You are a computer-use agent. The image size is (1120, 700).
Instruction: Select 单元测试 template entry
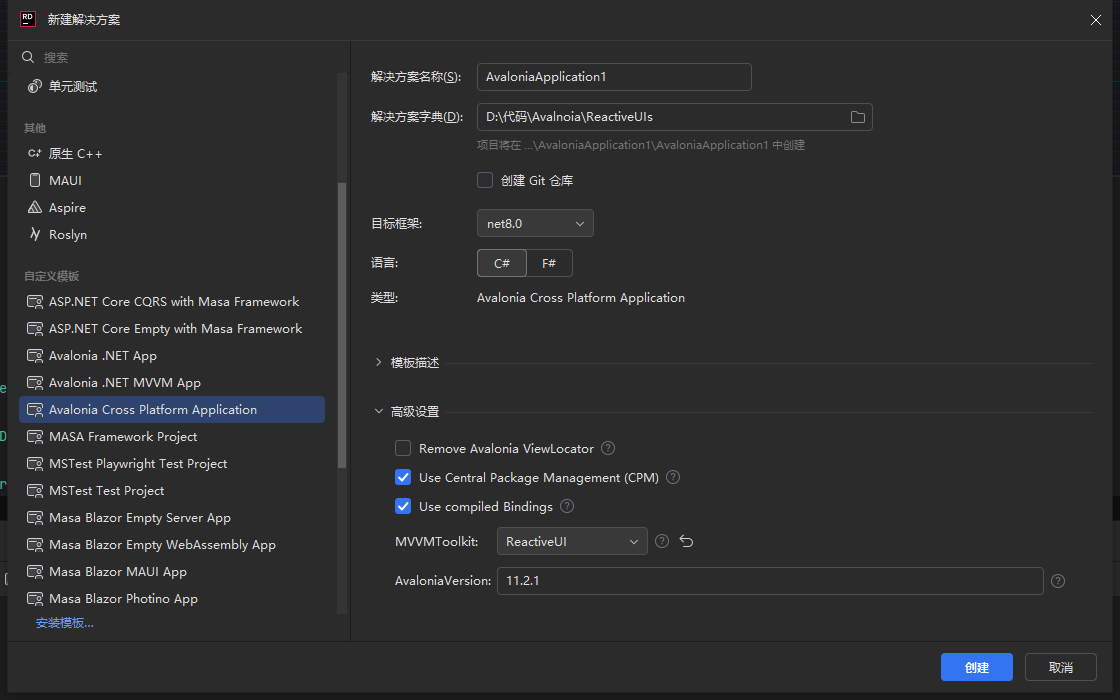click(172, 86)
